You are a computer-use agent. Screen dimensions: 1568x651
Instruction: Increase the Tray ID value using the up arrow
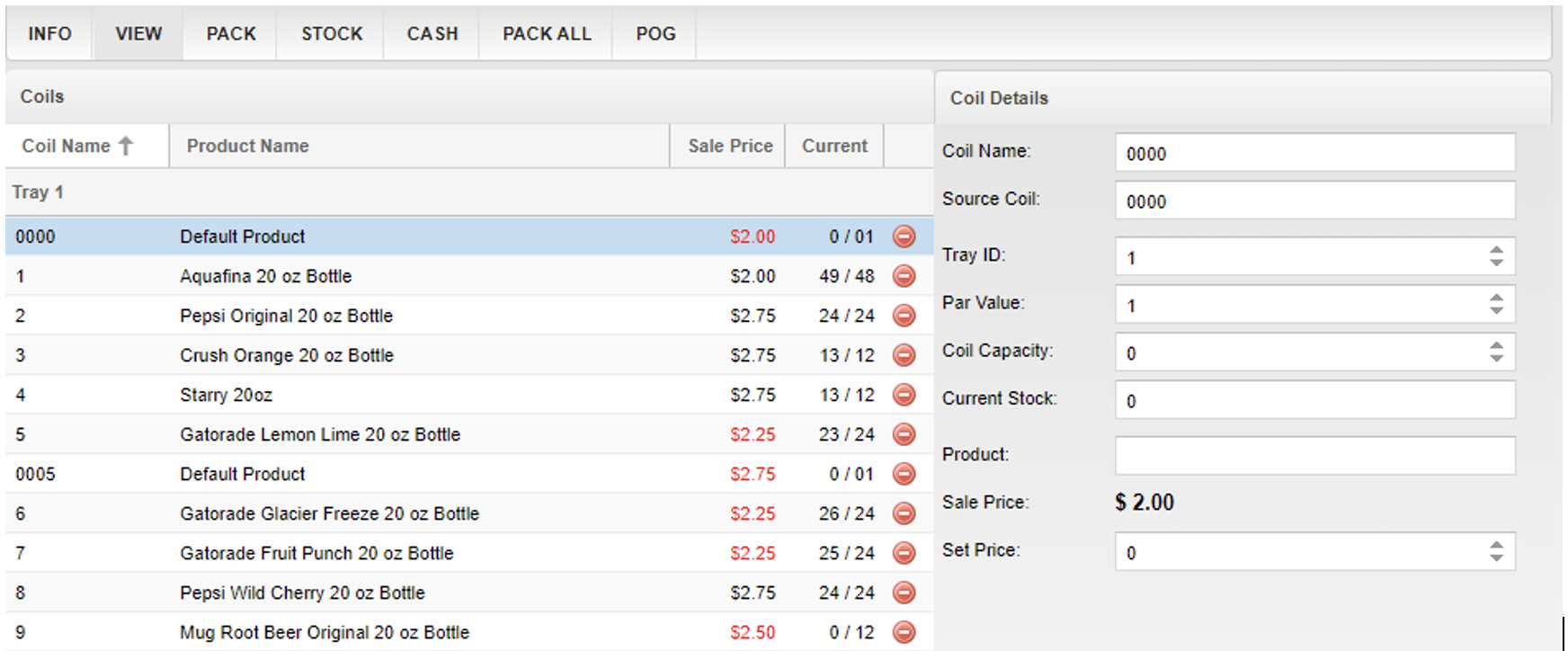pos(1496,250)
